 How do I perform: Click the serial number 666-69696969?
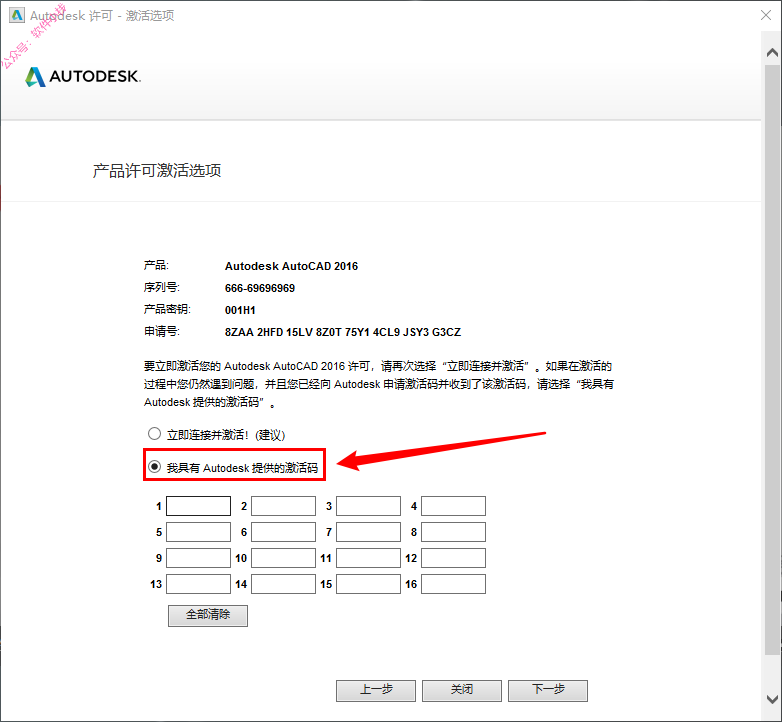click(260, 288)
